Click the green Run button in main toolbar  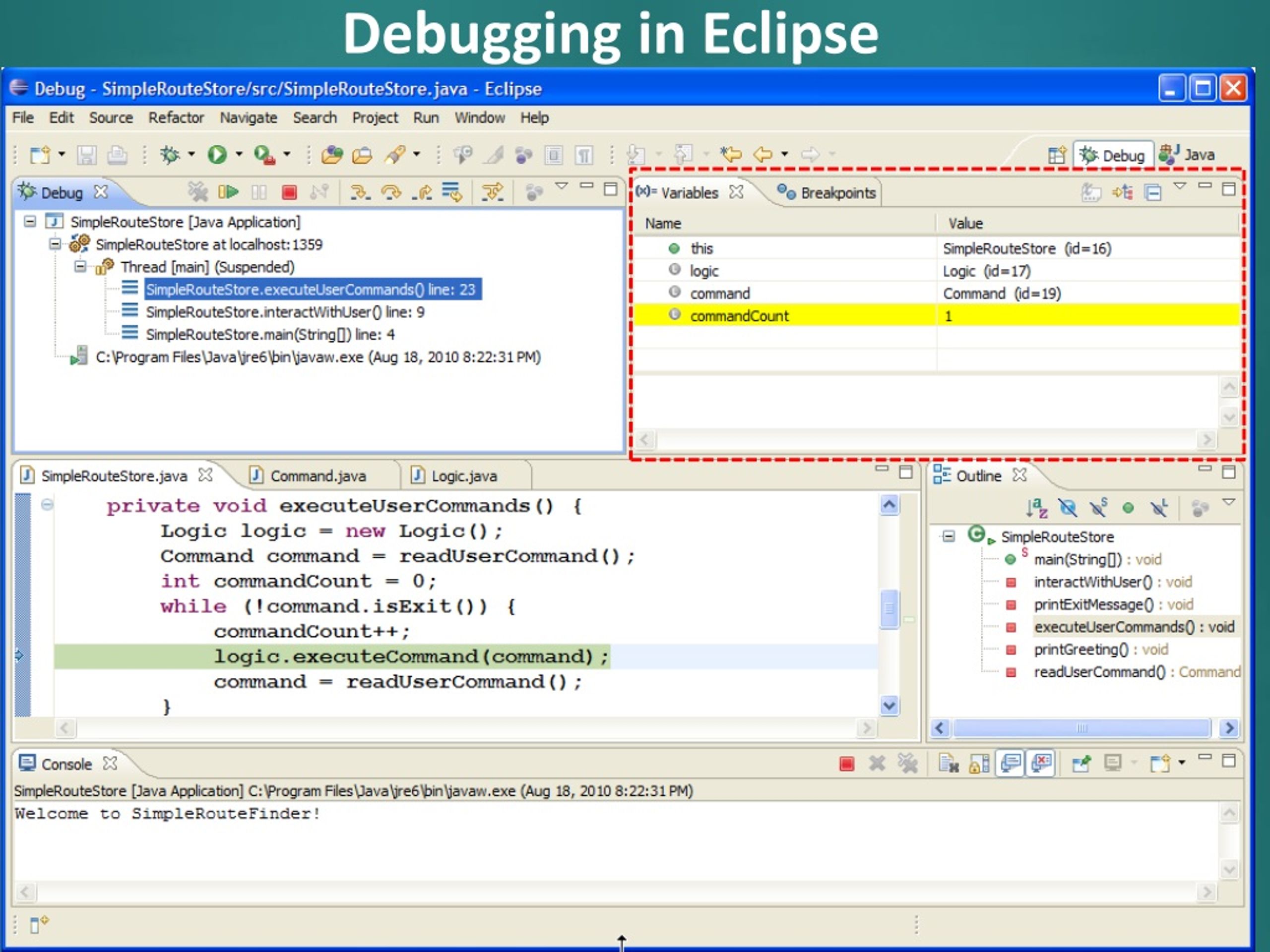tap(217, 154)
